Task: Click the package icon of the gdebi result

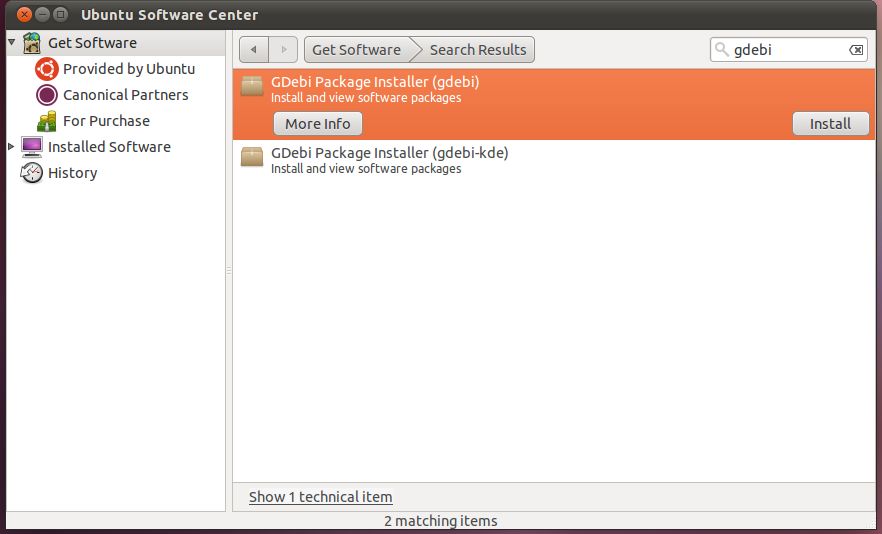Action: pyautogui.click(x=252, y=86)
